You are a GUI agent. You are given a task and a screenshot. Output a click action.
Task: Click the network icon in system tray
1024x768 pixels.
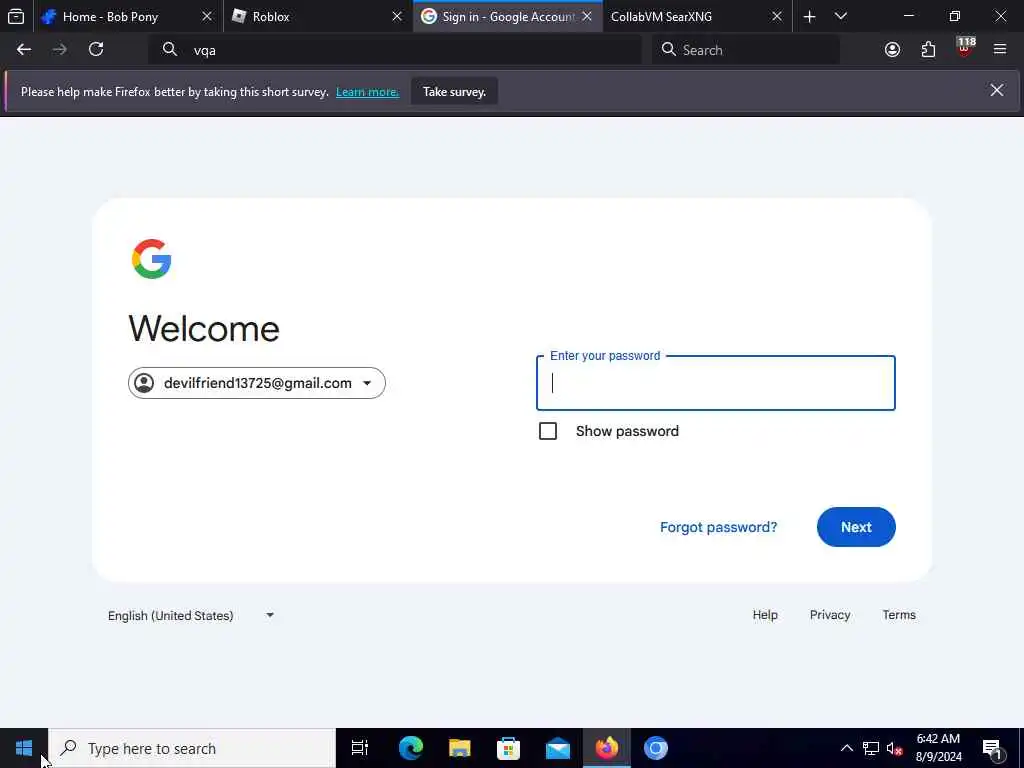pos(871,748)
